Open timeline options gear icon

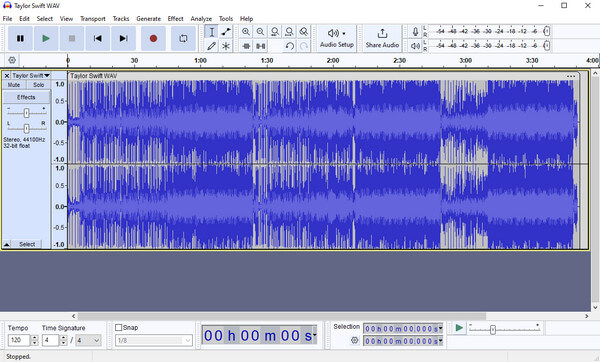coord(12,60)
